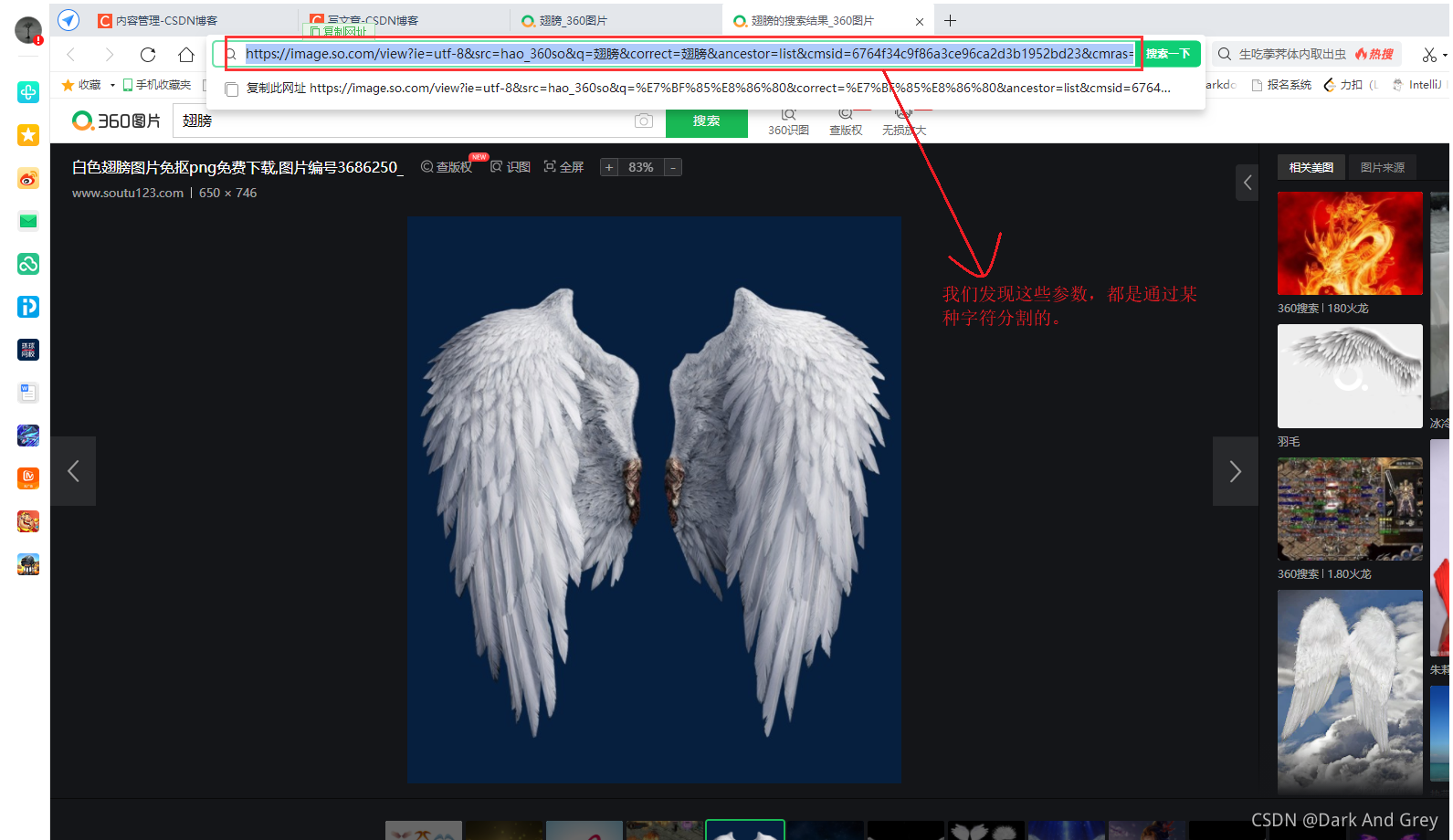Screen dimensions: 1453x840
Task: Open a new browser tab with plus button
Action: pyautogui.click(x=951, y=20)
